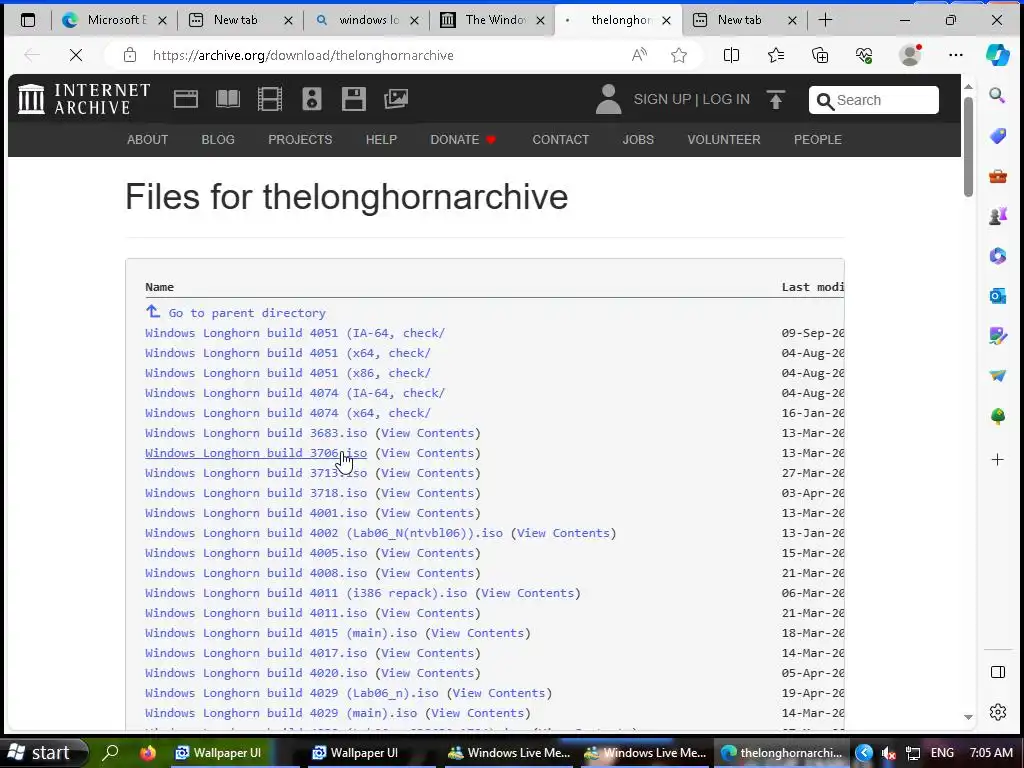Open first Wallpaper UI taskbar item
Screen dimensions: 1024x768
point(218,752)
